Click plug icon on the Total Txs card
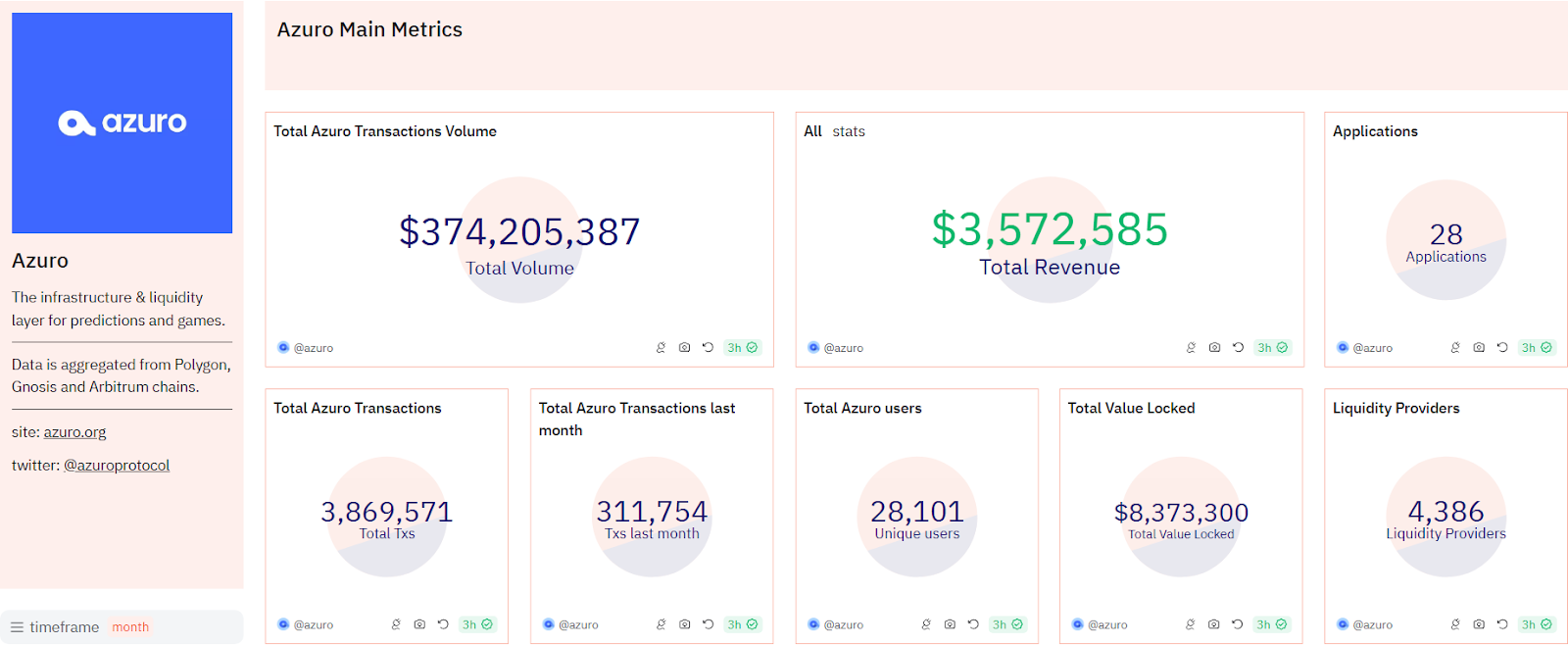 (x=397, y=624)
